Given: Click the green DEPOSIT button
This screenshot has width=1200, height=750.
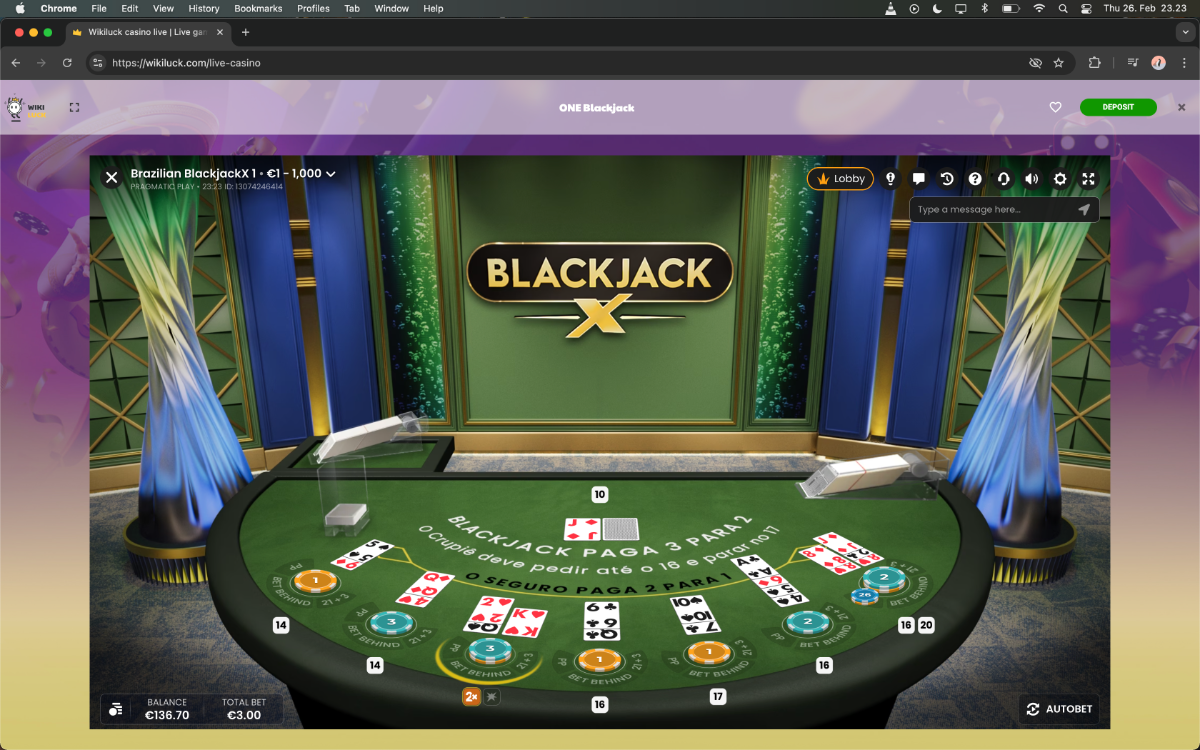Looking at the screenshot, I should [1118, 108].
